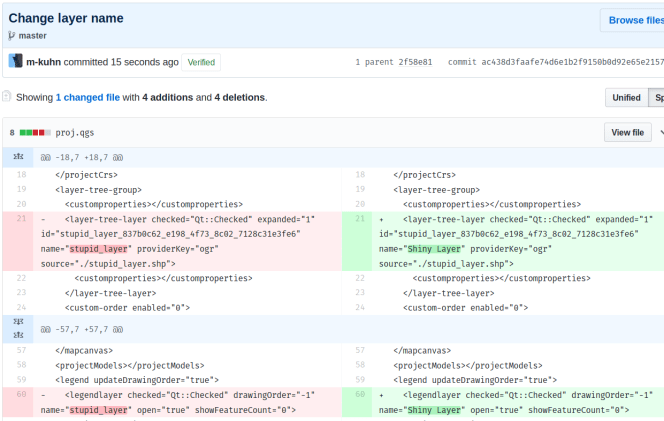Click left line number 21
This screenshot has height=421, width=664.
click(x=21, y=219)
